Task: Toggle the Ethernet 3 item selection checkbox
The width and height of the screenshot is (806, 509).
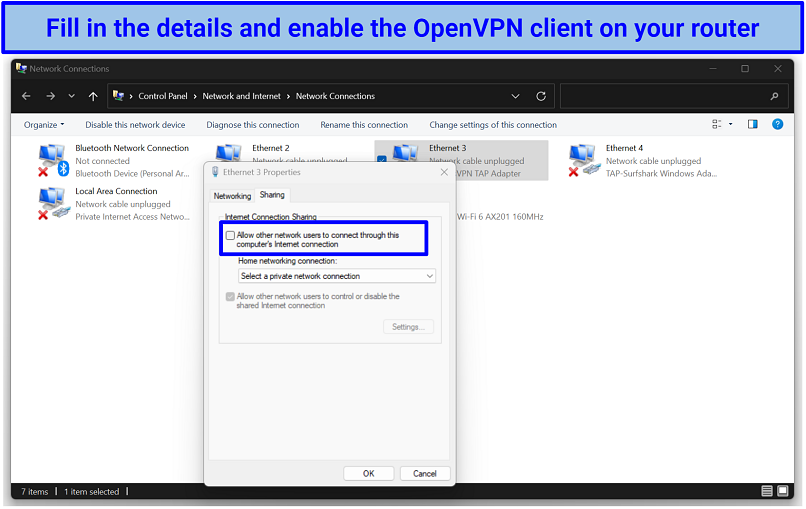Action: pos(381,159)
